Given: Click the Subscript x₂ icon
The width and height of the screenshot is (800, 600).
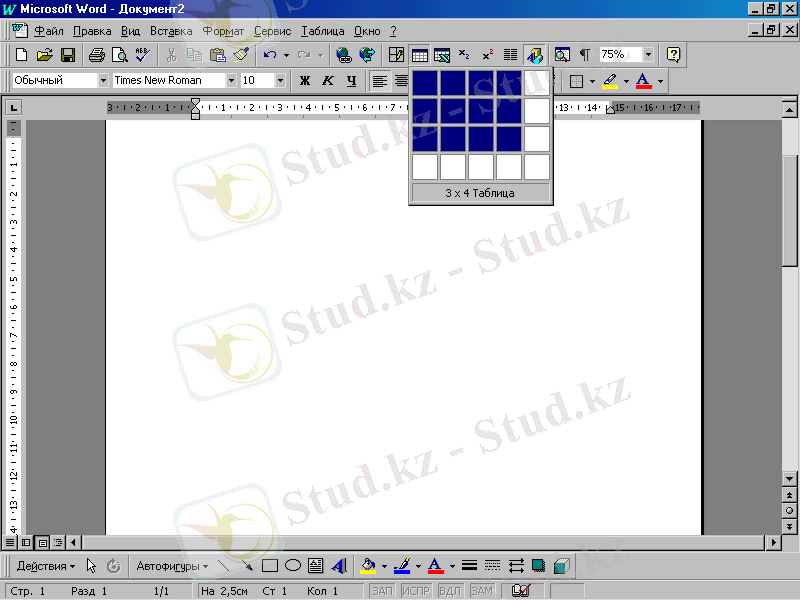Looking at the screenshot, I should click(x=464, y=55).
